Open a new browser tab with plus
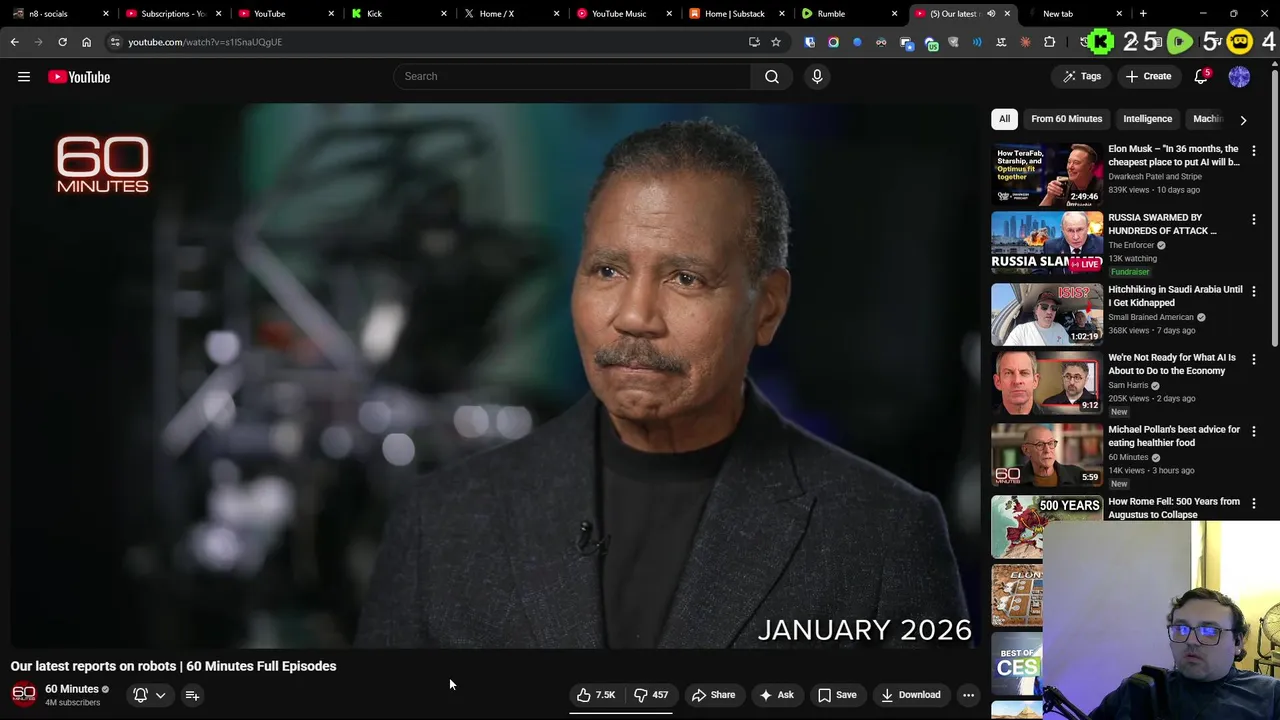The width and height of the screenshot is (1280, 720). point(1143,13)
